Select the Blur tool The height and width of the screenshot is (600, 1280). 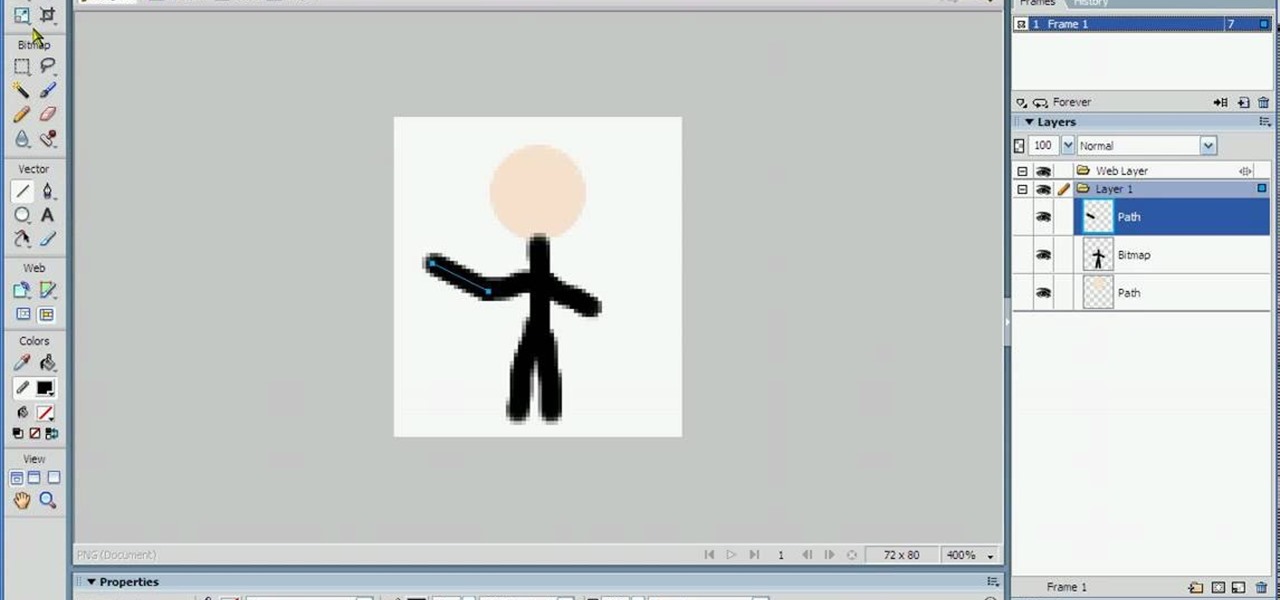(22, 139)
